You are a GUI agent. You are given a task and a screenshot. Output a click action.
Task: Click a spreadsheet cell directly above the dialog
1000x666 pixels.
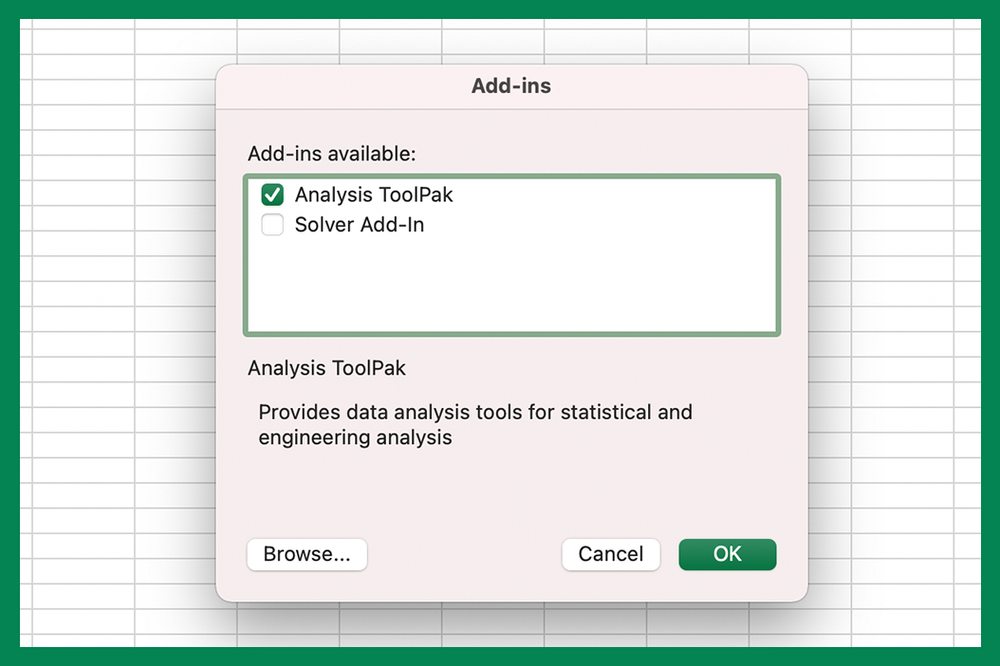pyautogui.click(x=492, y=40)
